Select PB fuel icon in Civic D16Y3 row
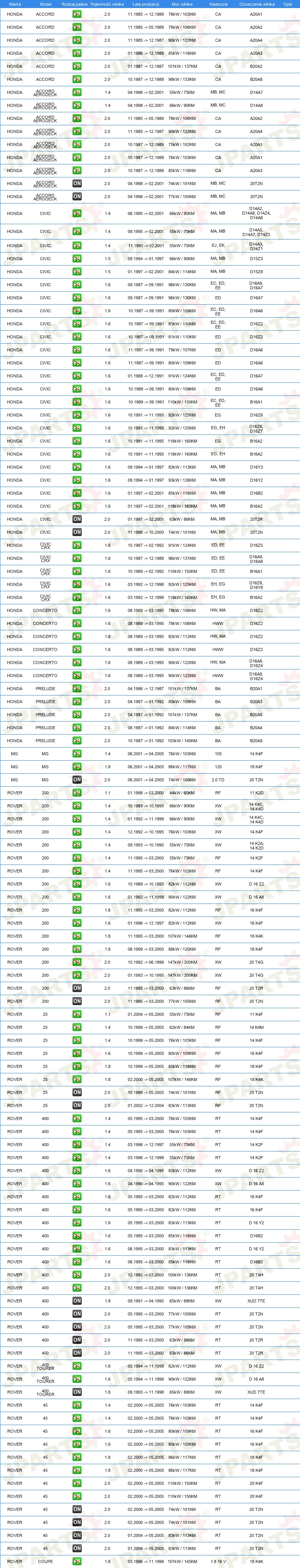This screenshot has width=300, height=1568. [77, 467]
